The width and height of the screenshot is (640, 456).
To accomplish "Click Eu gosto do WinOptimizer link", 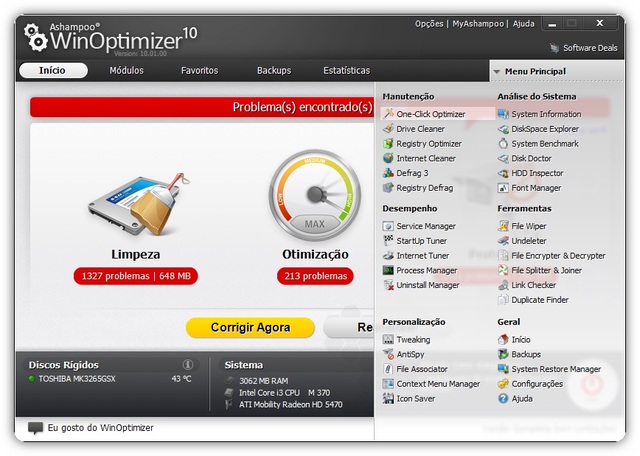I will click(x=100, y=428).
